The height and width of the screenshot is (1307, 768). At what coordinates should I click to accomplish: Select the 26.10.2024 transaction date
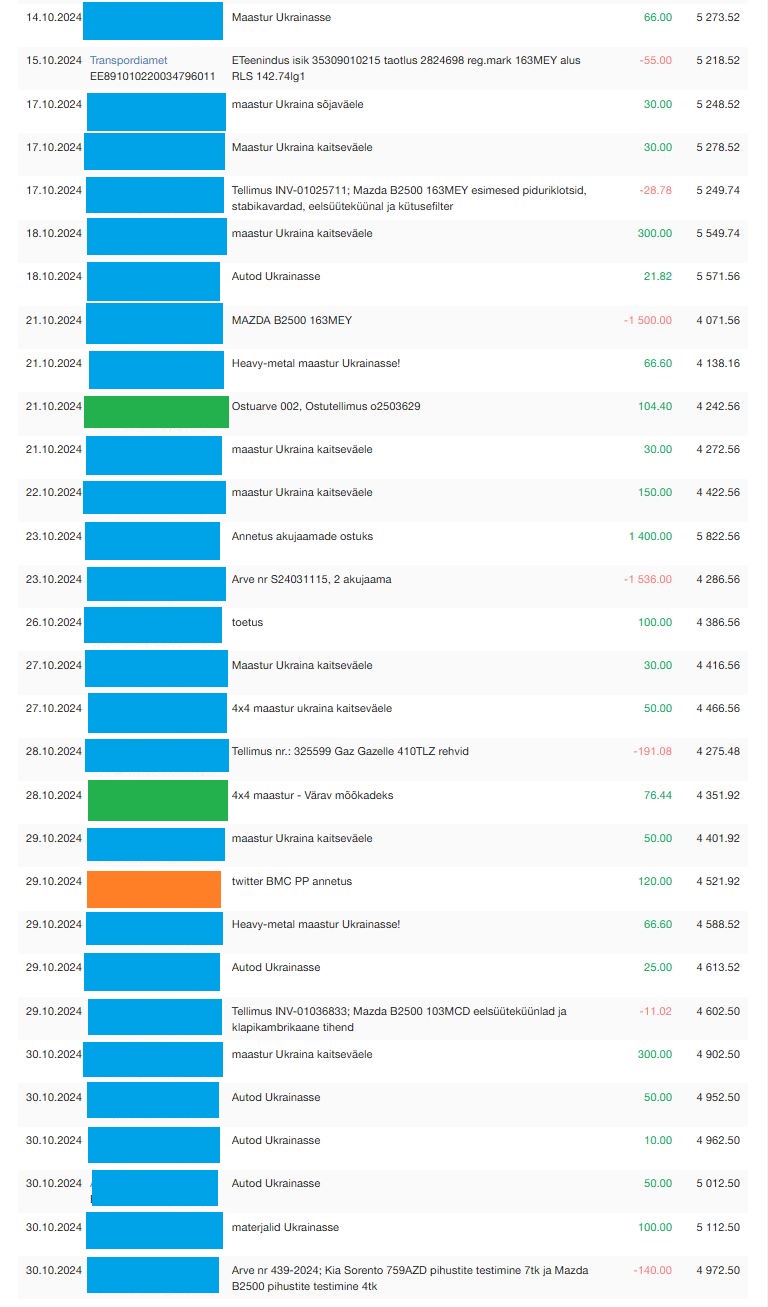[x=54, y=622]
